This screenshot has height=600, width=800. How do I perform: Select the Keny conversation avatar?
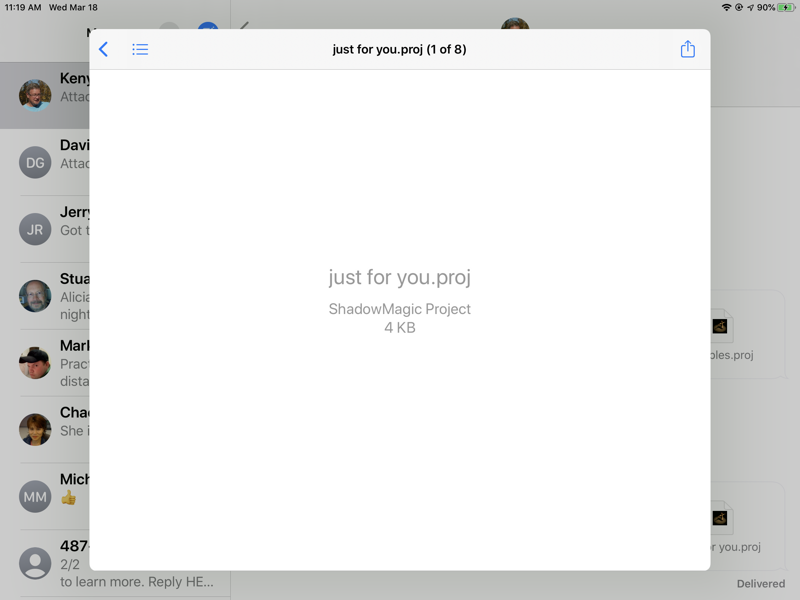coord(35,95)
